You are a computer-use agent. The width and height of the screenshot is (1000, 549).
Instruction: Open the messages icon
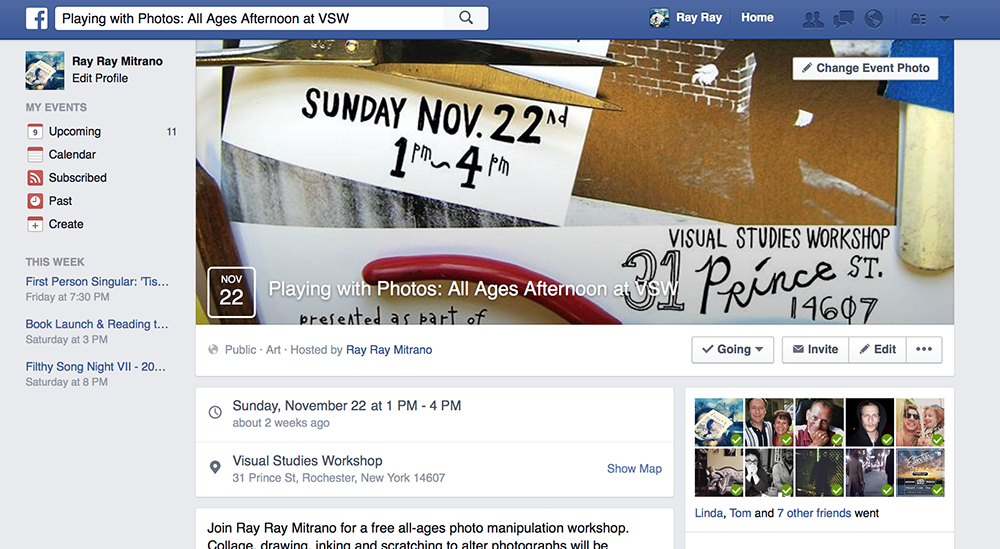pos(843,19)
